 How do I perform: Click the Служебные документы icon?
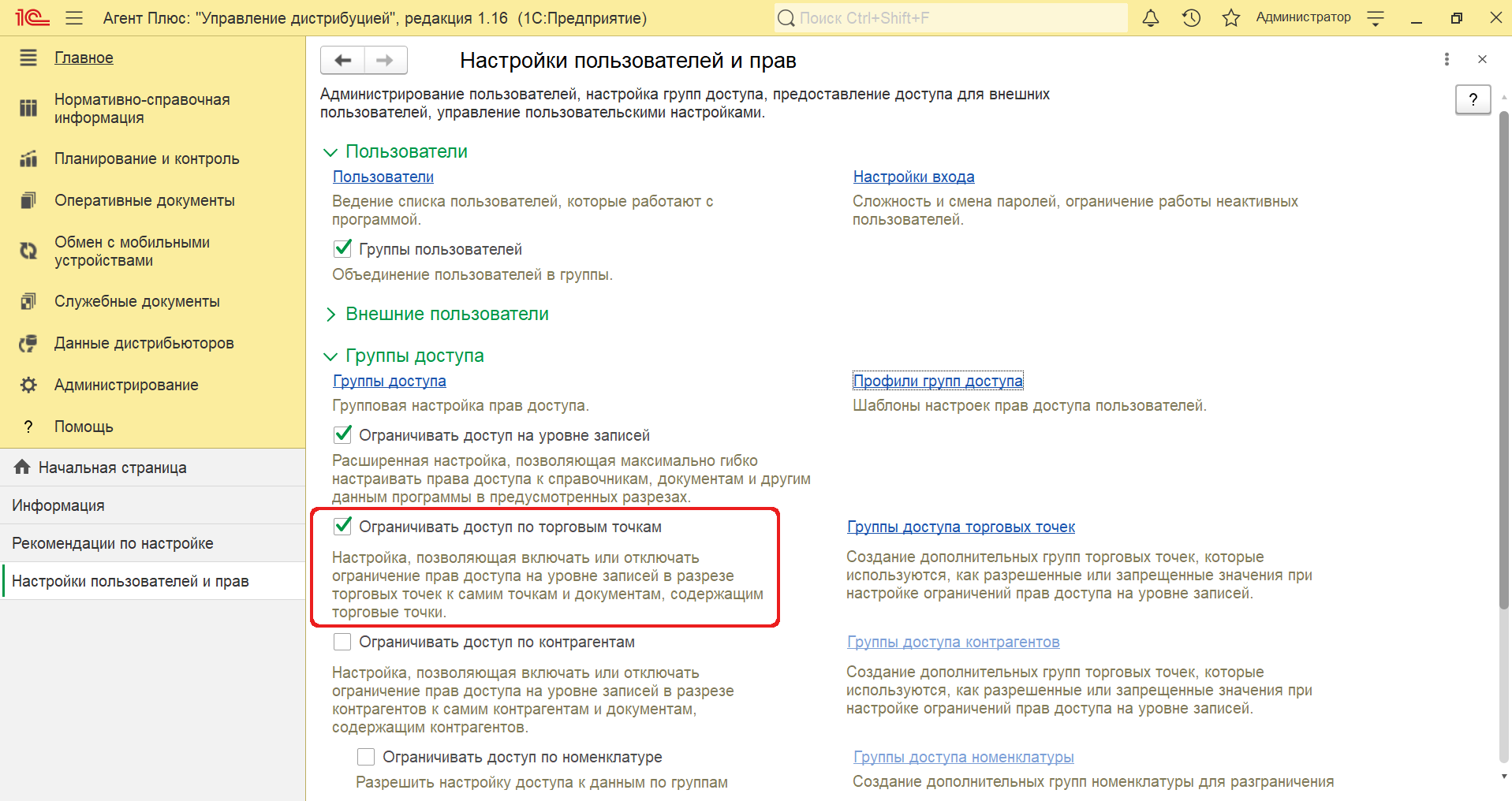[x=28, y=301]
